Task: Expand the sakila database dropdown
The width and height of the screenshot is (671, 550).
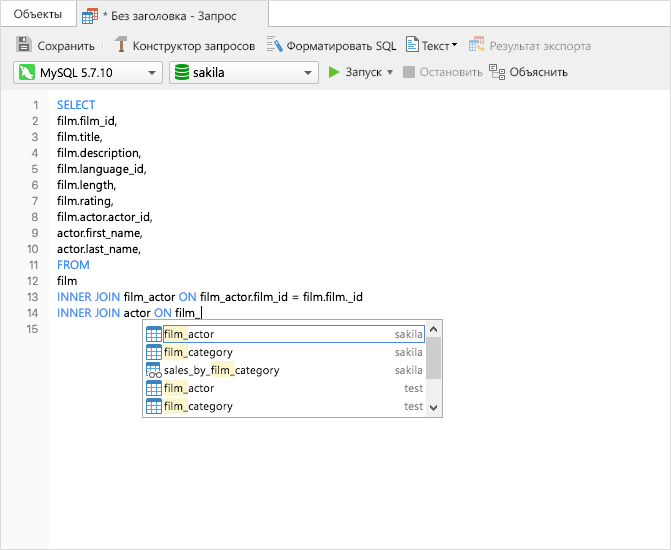Action: coord(307,73)
